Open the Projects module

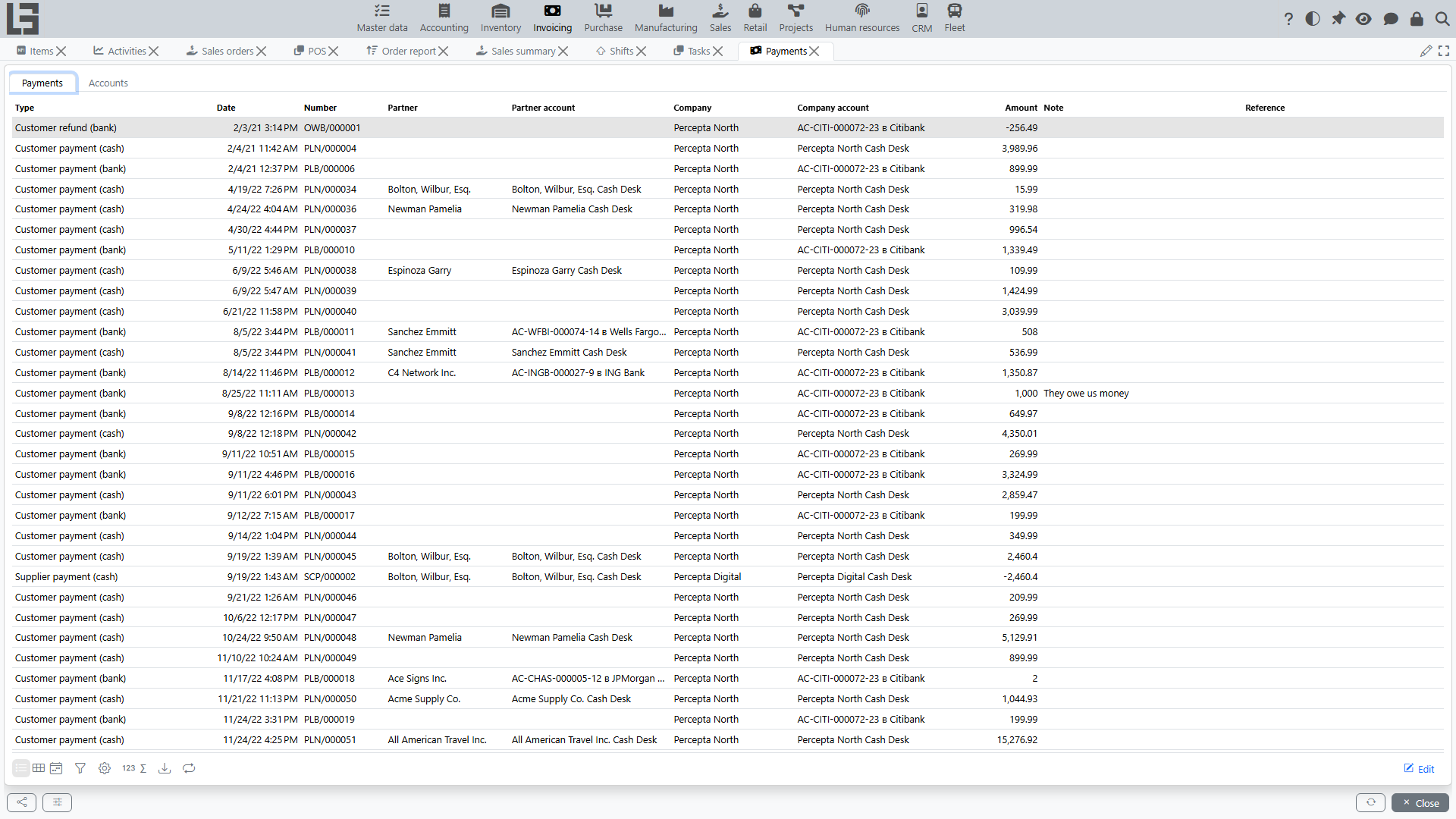pos(796,18)
